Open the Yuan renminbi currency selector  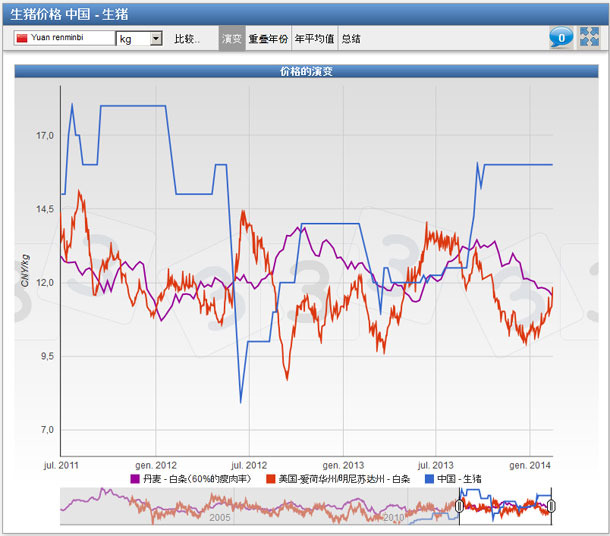tap(64, 38)
